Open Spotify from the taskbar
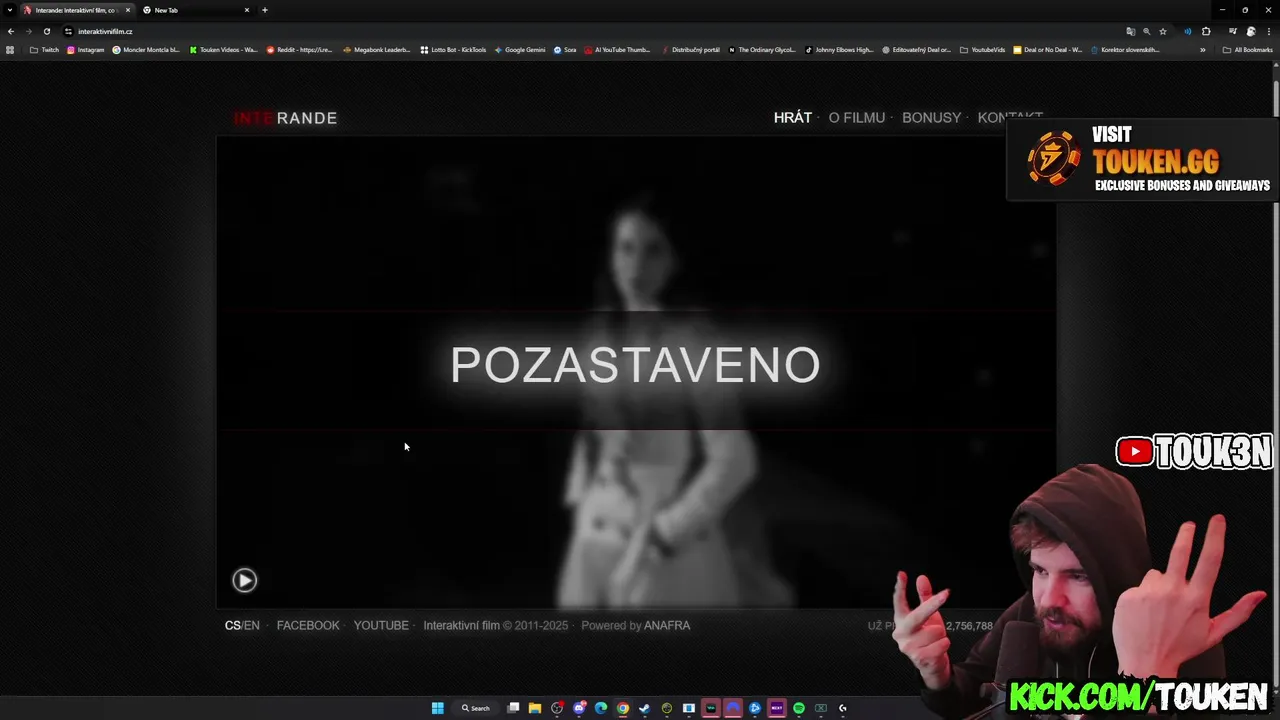The height and width of the screenshot is (720, 1280). (798, 708)
